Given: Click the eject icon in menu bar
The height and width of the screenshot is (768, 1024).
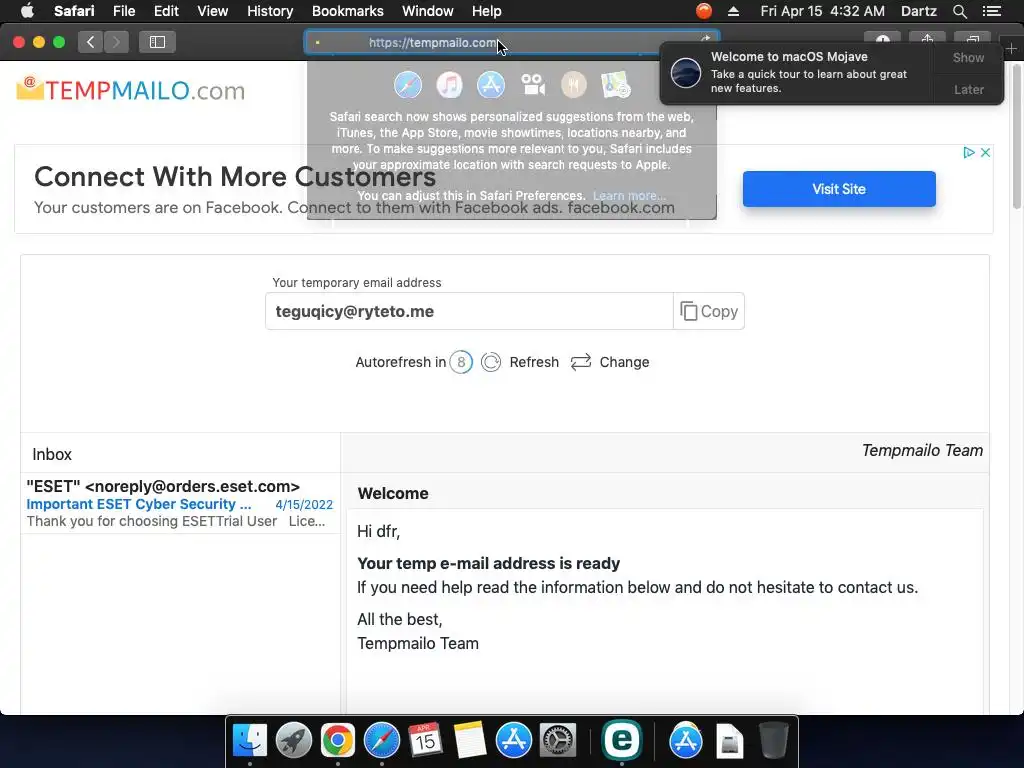Looking at the screenshot, I should [x=733, y=11].
